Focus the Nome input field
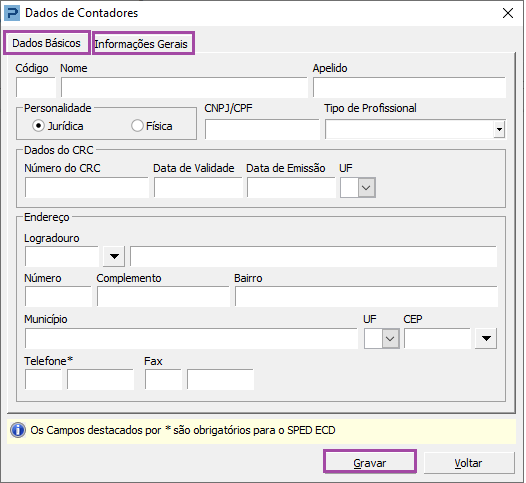The width and height of the screenshot is (526, 483). [184, 88]
